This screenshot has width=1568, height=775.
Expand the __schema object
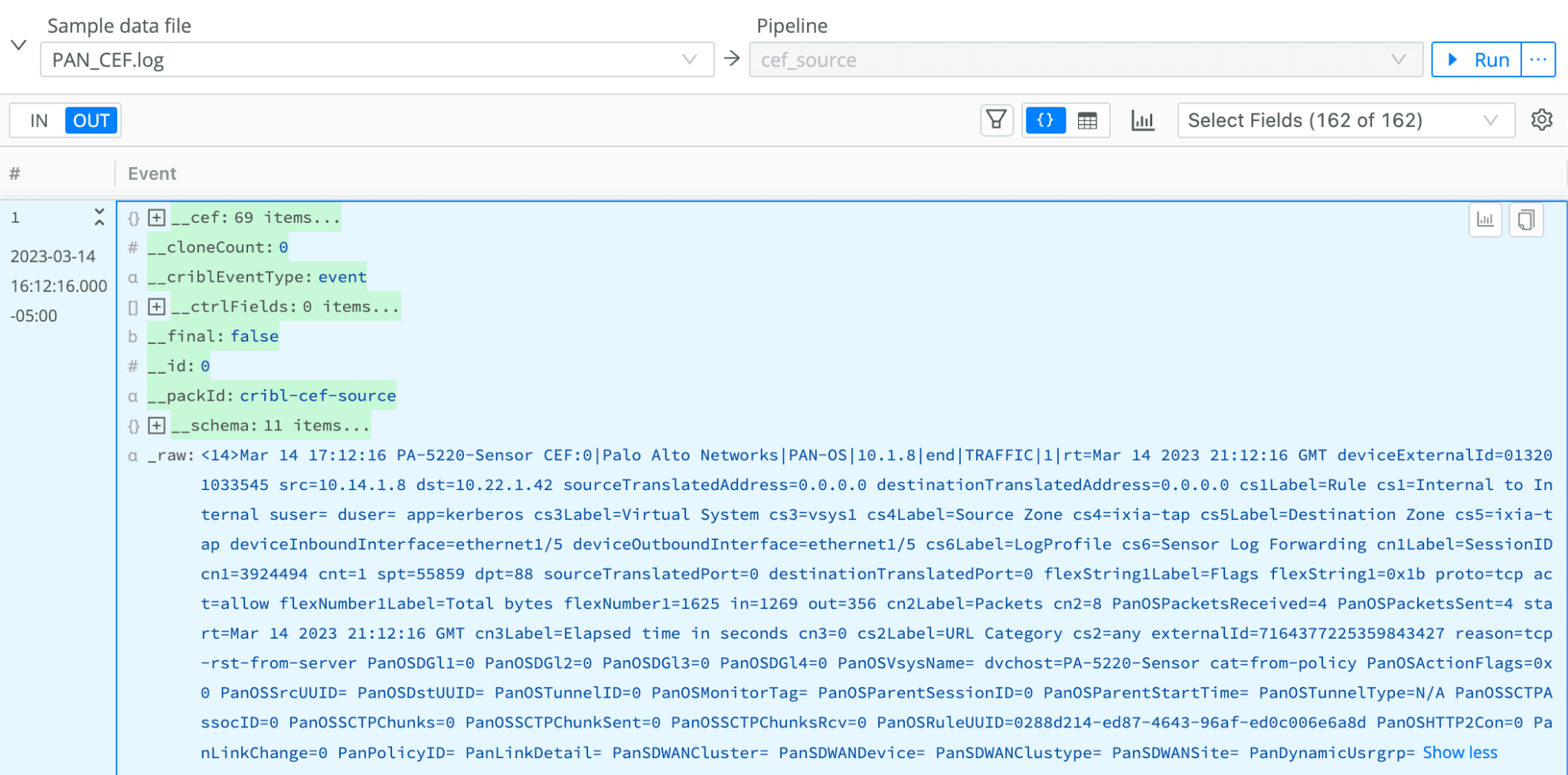[x=157, y=425]
